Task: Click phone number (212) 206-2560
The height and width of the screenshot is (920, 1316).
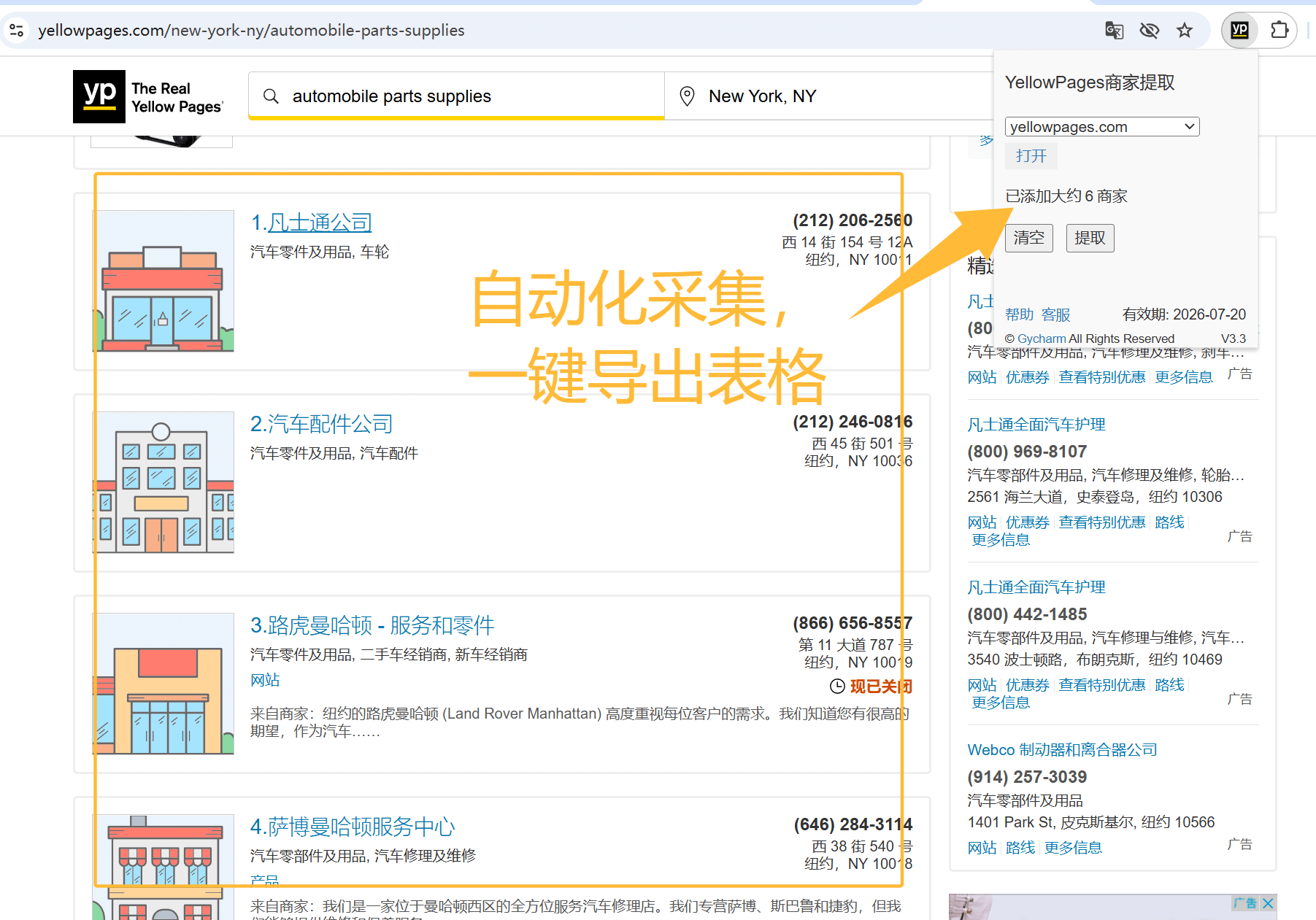Action: point(853,220)
